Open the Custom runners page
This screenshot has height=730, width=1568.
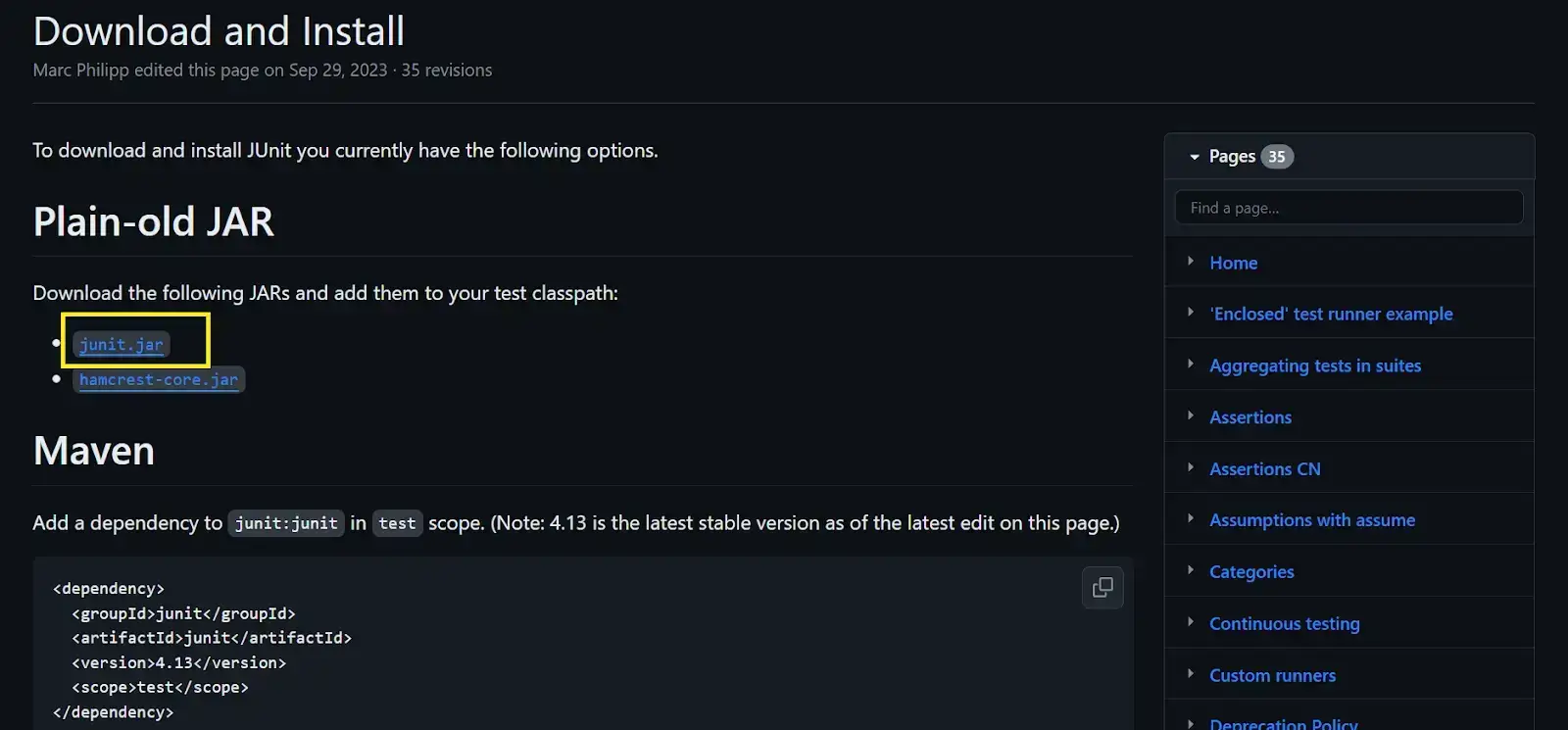pos(1272,675)
